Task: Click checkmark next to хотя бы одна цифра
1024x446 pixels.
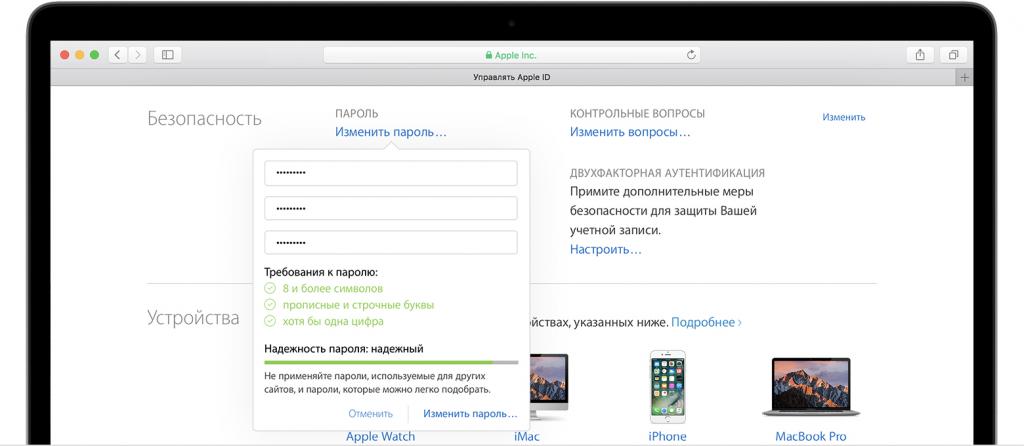Action: (270, 321)
